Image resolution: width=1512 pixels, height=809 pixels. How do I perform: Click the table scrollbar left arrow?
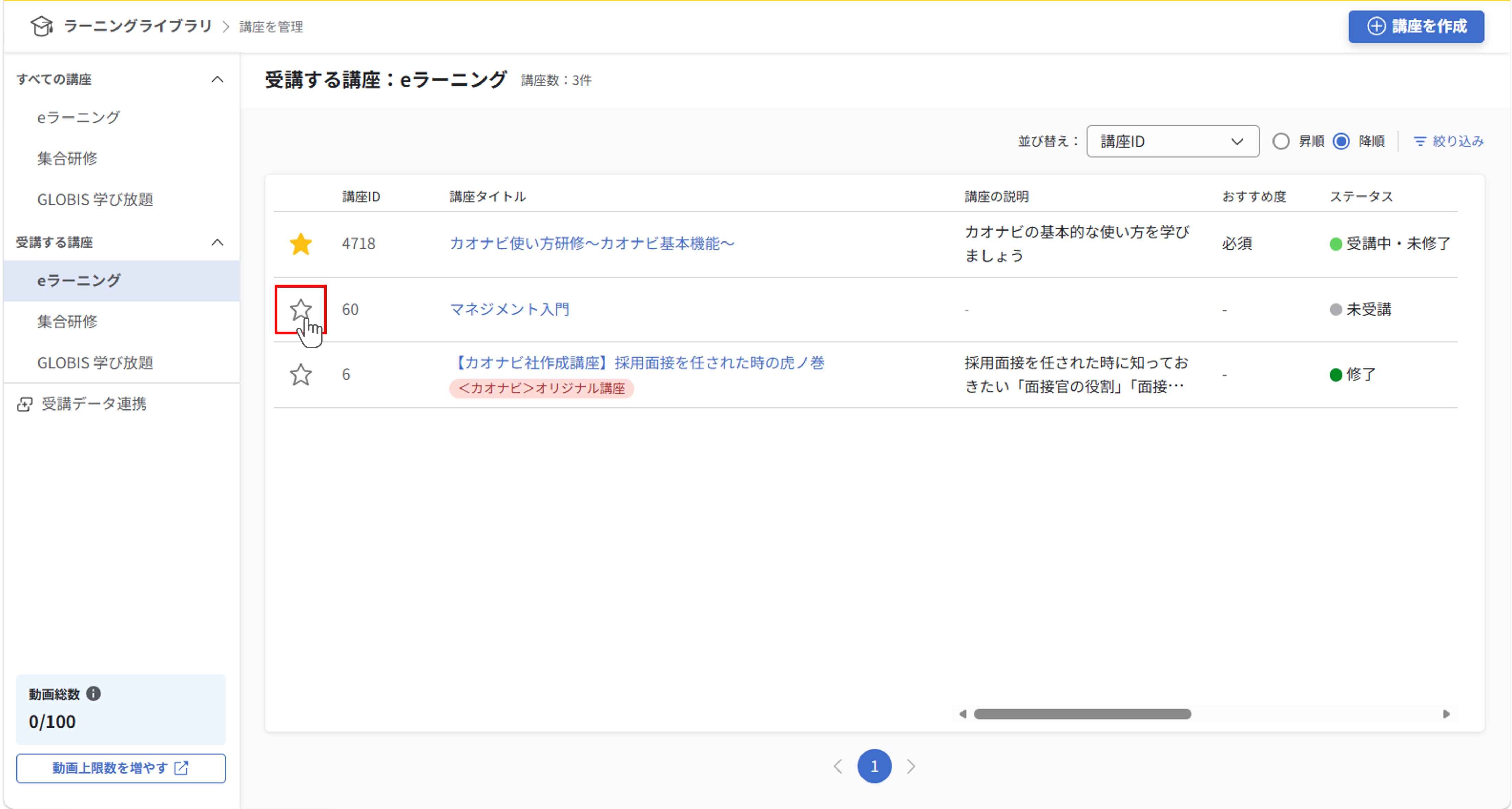[963, 714]
